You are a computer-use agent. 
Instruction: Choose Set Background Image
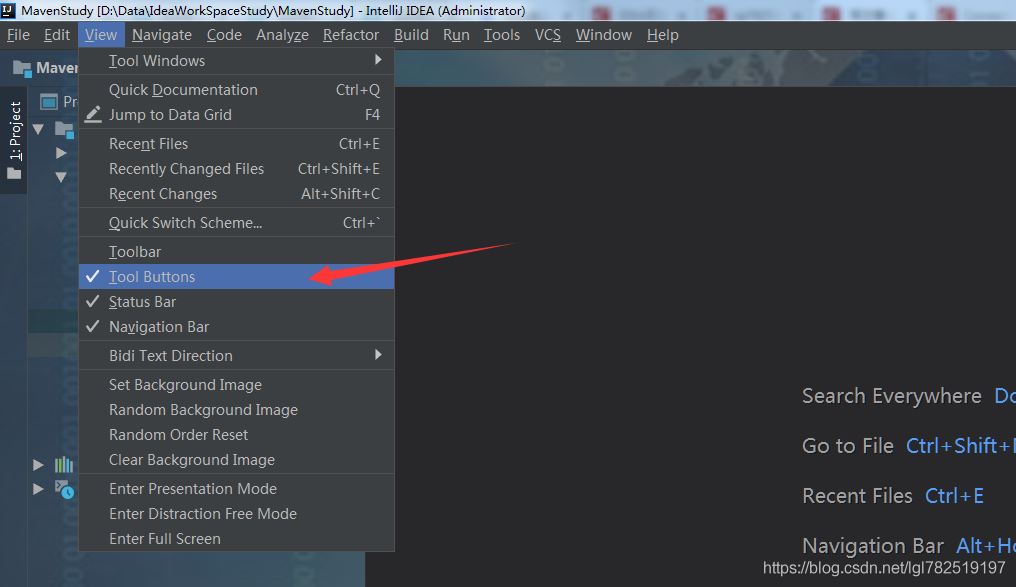[x=237, y=385]
